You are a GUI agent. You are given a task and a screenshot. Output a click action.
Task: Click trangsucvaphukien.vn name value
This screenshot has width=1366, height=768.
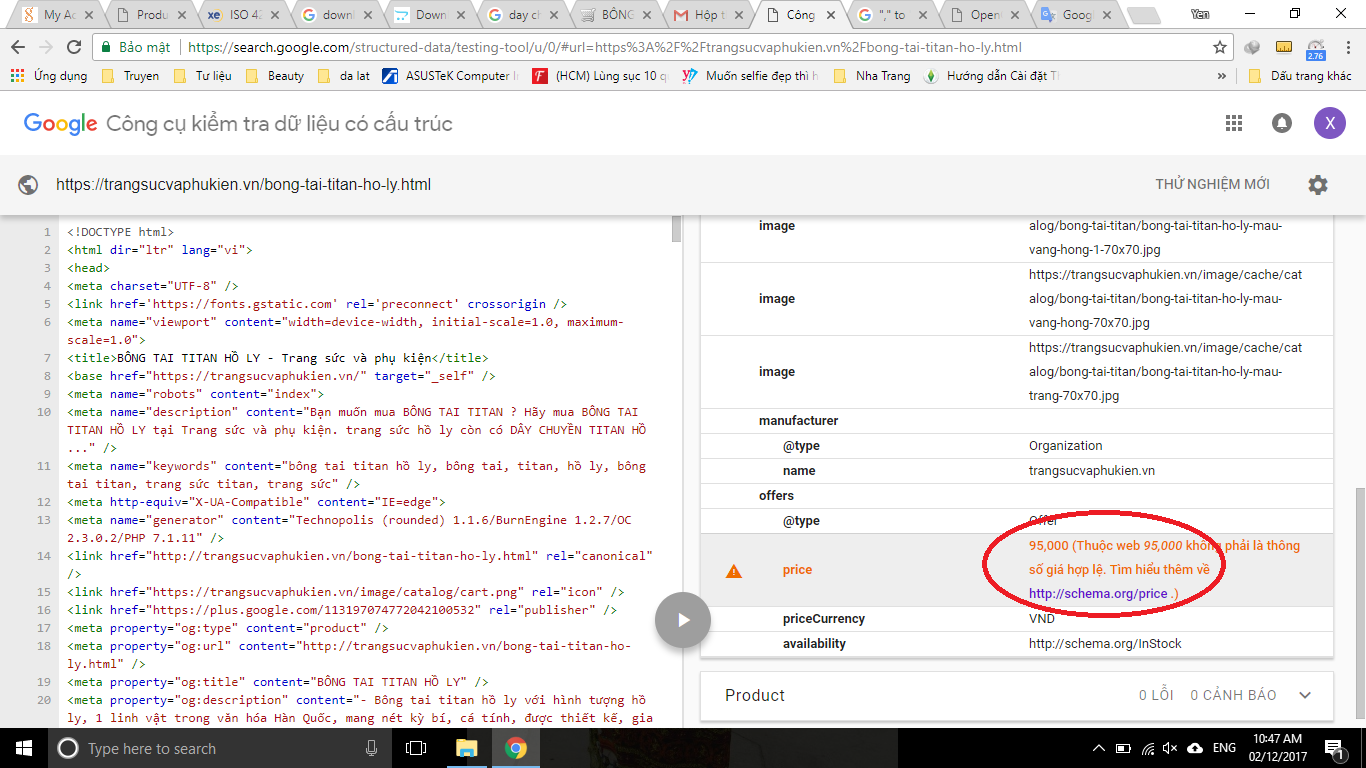click(x=1092, y=471)
